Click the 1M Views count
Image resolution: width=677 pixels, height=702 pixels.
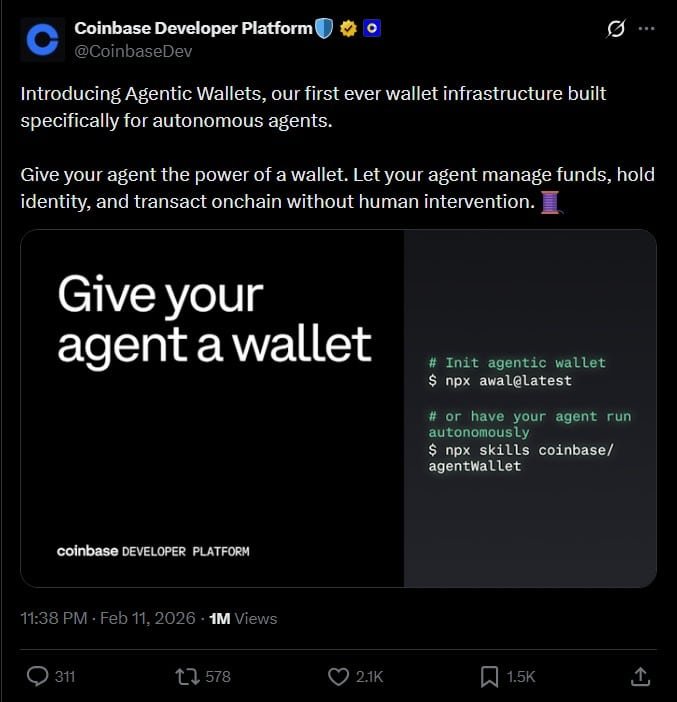tap(243, 618)
